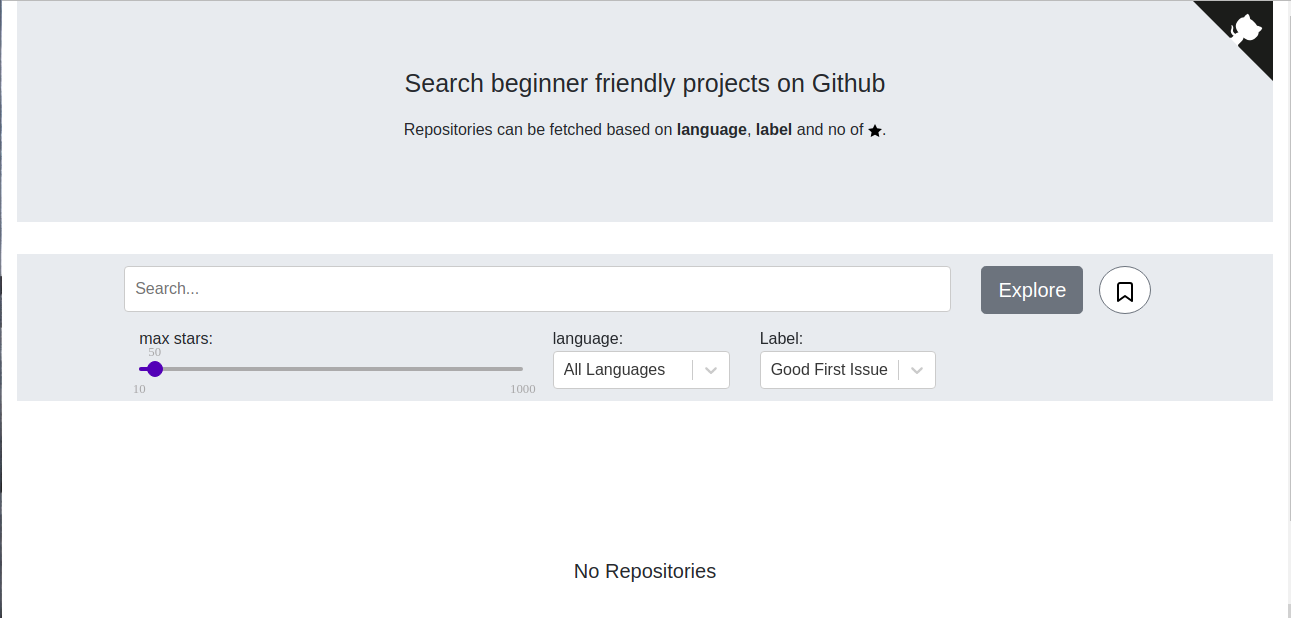Click the slider track near the 1000 mark
Image resolution: width=1291 pixels, height=618 pixels.
(x=510, y=368)
